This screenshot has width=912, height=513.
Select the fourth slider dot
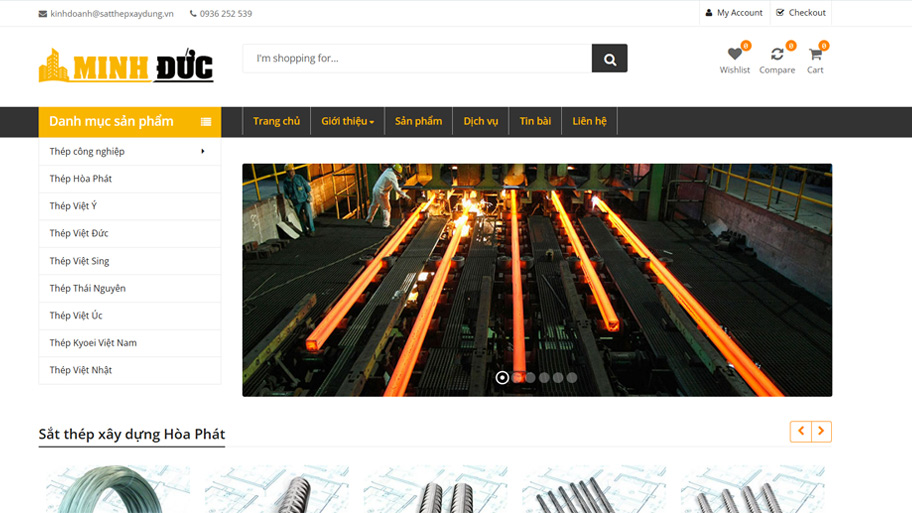pos(544,377)
